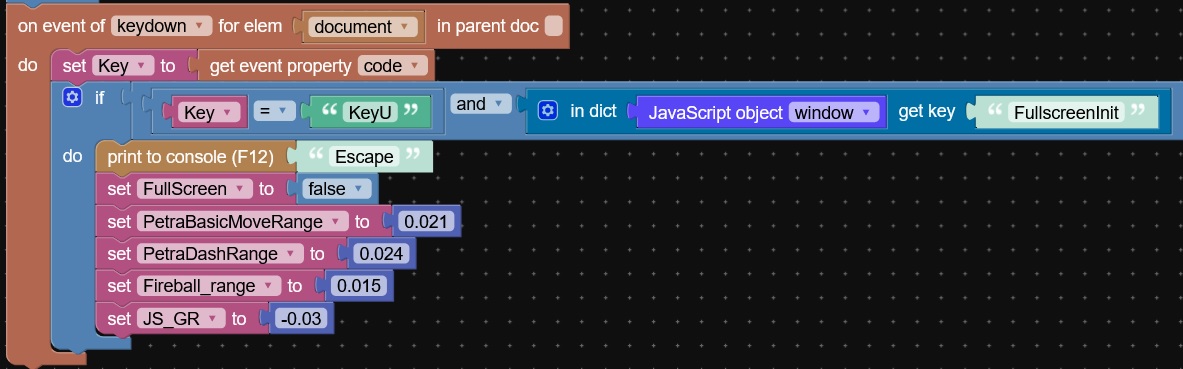1183x369 pixels.
Task: Open the keydown event type dropdown
Action: click(x=161, y=26)
